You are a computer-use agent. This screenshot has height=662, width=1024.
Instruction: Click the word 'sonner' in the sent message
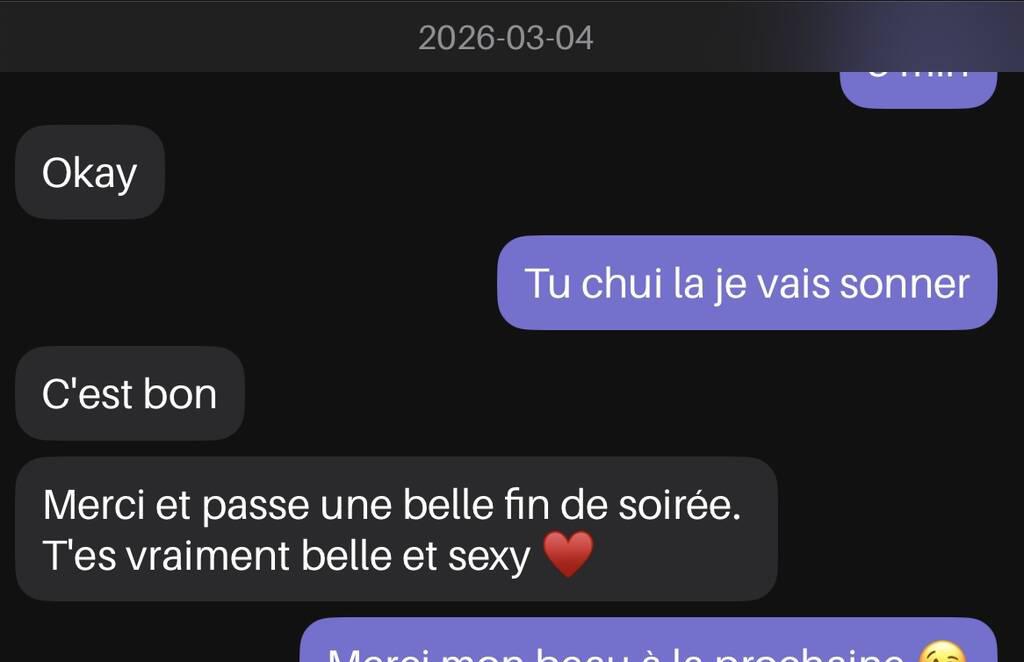pos(904,284)
